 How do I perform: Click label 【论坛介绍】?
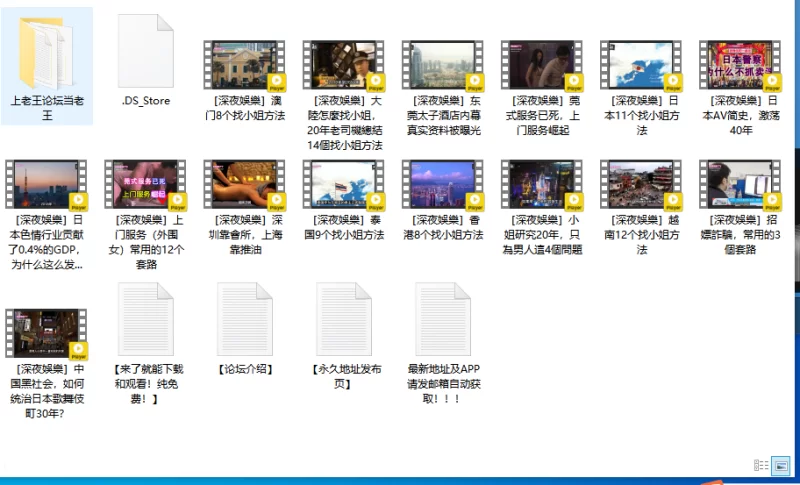pyautogui.click(x=245, y=369)
